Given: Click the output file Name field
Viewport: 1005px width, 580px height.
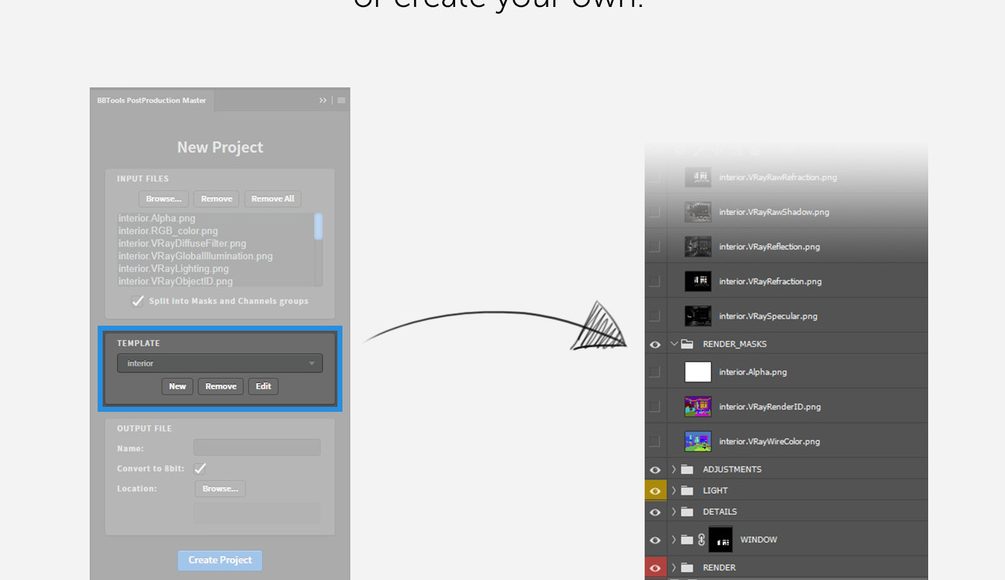Looking at the screenshot, I should (257, 448).
